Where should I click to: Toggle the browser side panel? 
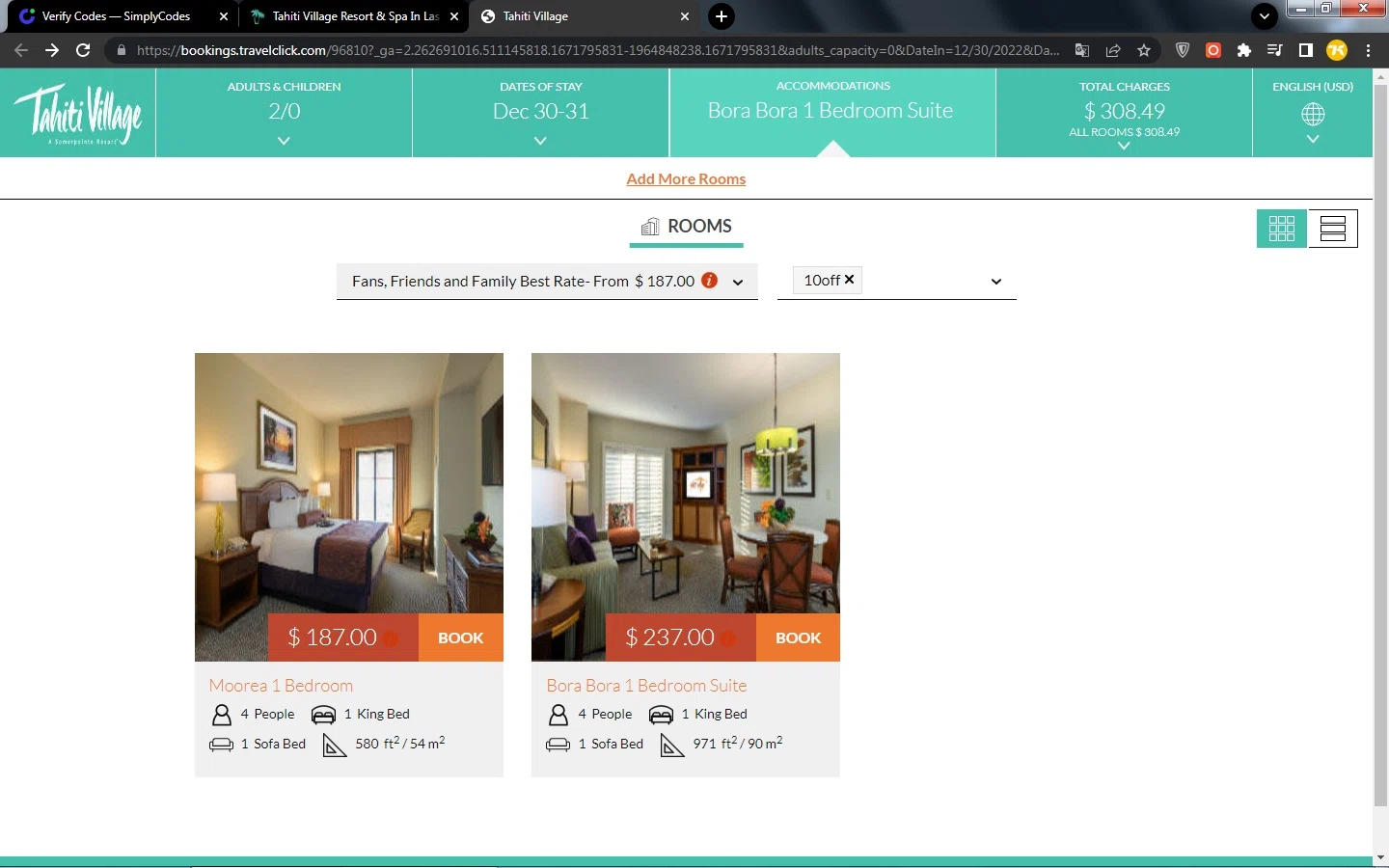[1306, 50]
